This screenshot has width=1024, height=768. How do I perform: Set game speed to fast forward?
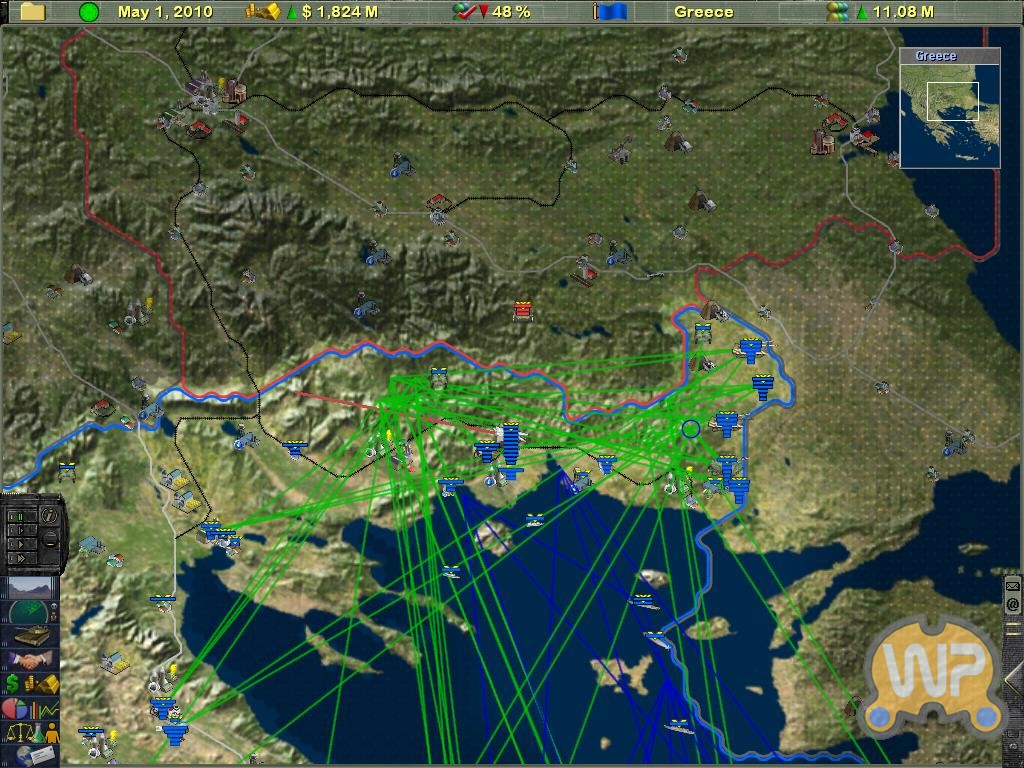pyautogui.click(x=17, y=558)
